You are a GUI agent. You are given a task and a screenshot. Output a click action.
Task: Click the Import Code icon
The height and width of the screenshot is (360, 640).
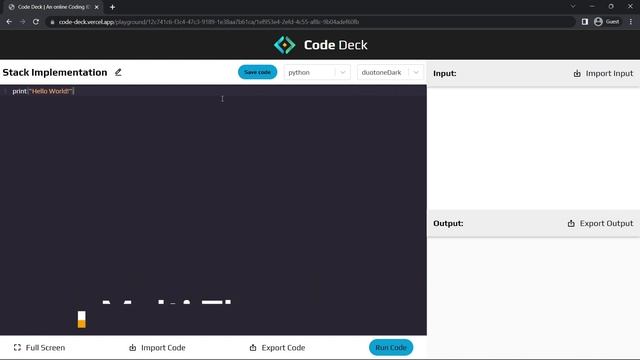(x=133, y=348)
